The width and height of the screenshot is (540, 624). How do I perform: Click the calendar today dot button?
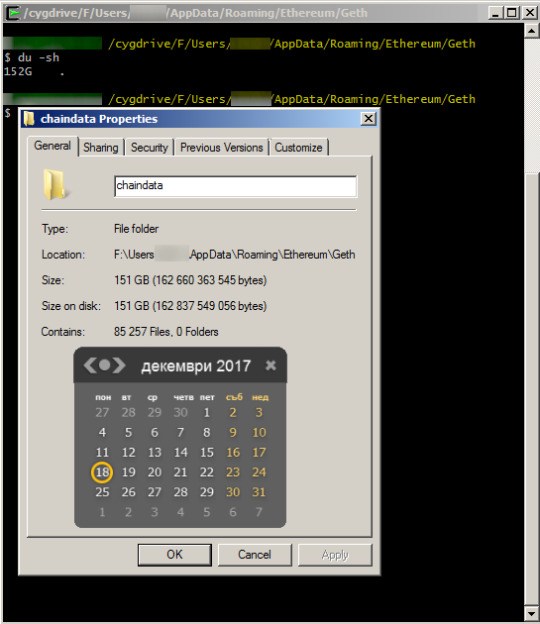[104, 365]
